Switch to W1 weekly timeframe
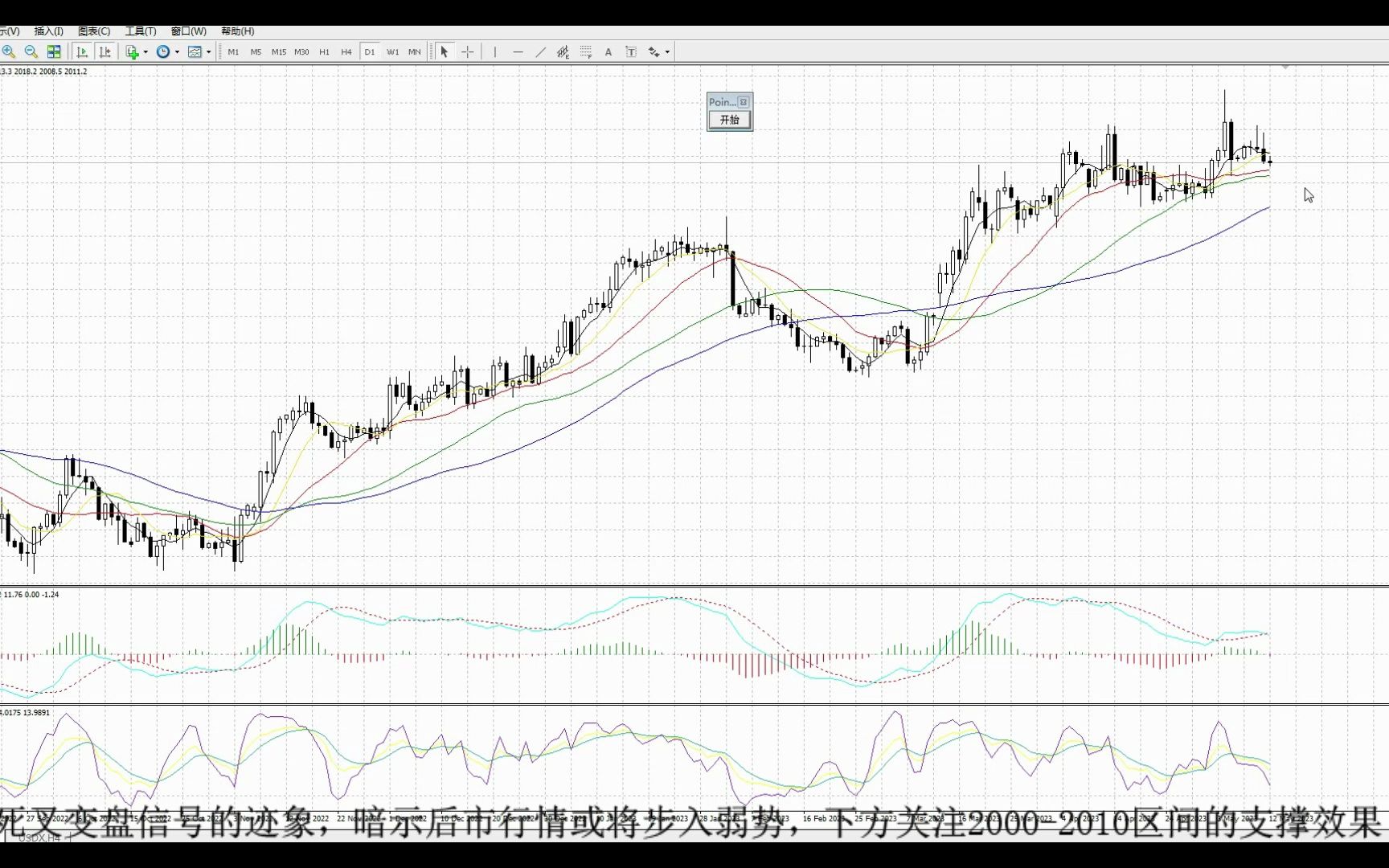This screenshot has height=868, width=1389. (392, 51)
